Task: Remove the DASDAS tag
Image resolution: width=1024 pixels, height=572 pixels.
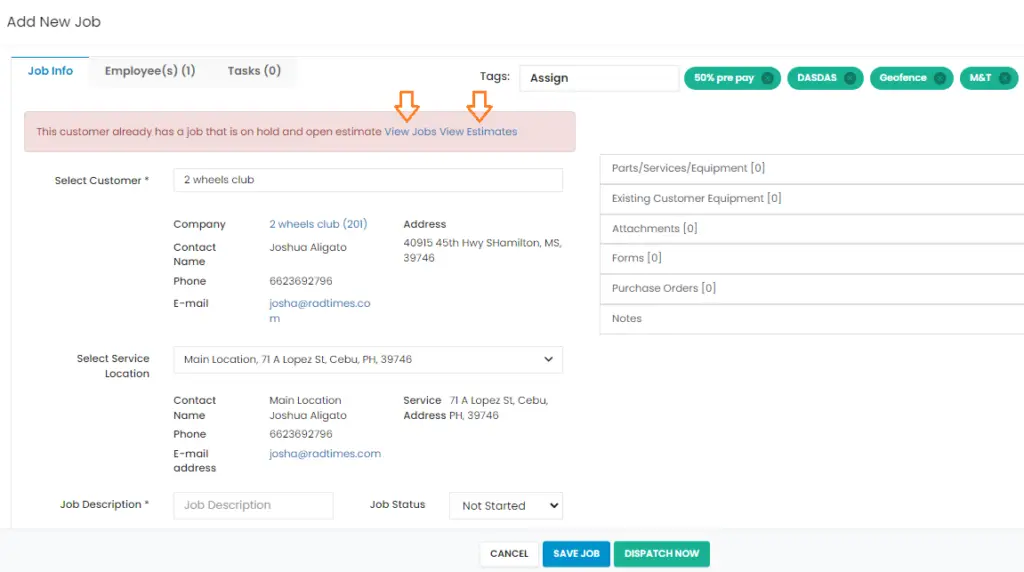Action: click(x=850, y=78)
